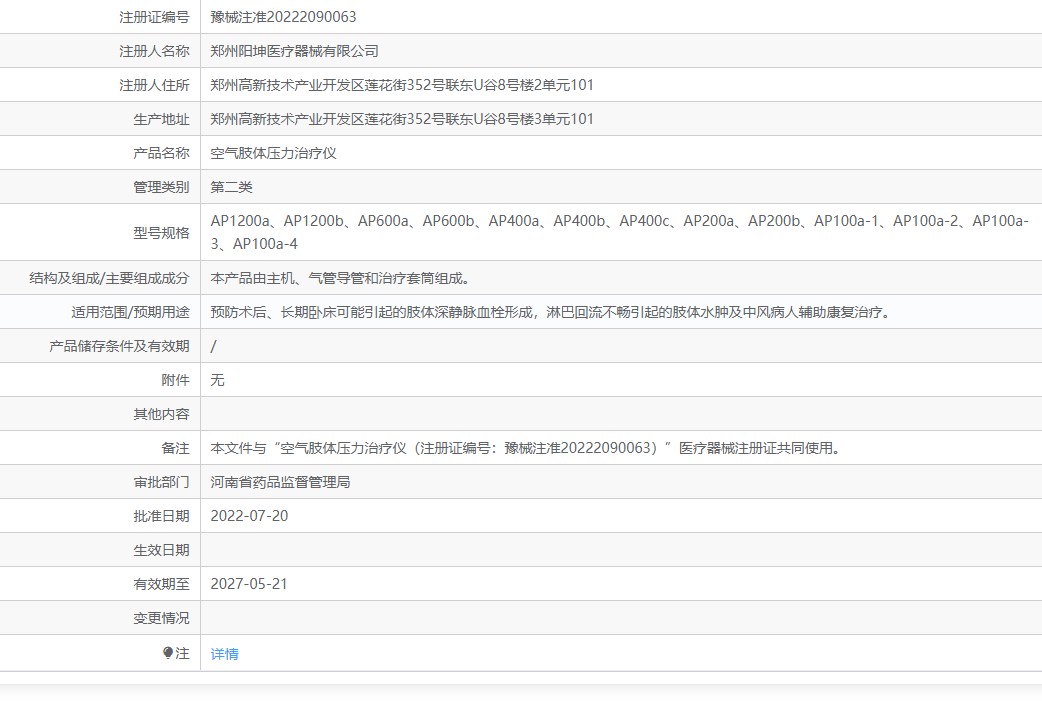1042x703 pixels.
Task: Click the 附件 label
Action: (175, 380)
